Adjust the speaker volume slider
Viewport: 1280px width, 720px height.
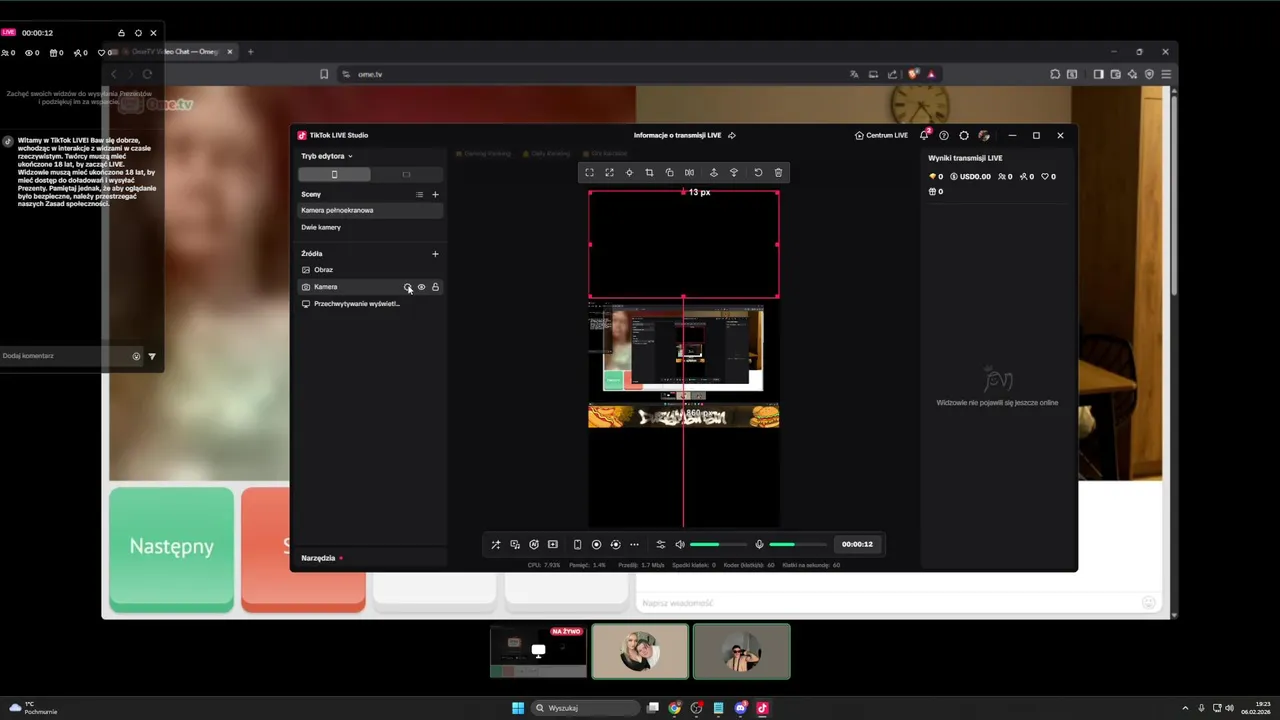718,544
